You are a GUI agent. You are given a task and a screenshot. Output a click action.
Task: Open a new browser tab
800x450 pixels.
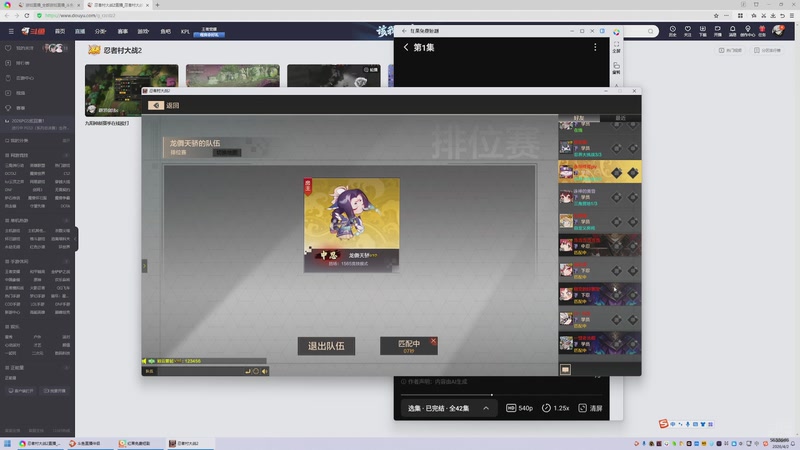click(157, 5)
